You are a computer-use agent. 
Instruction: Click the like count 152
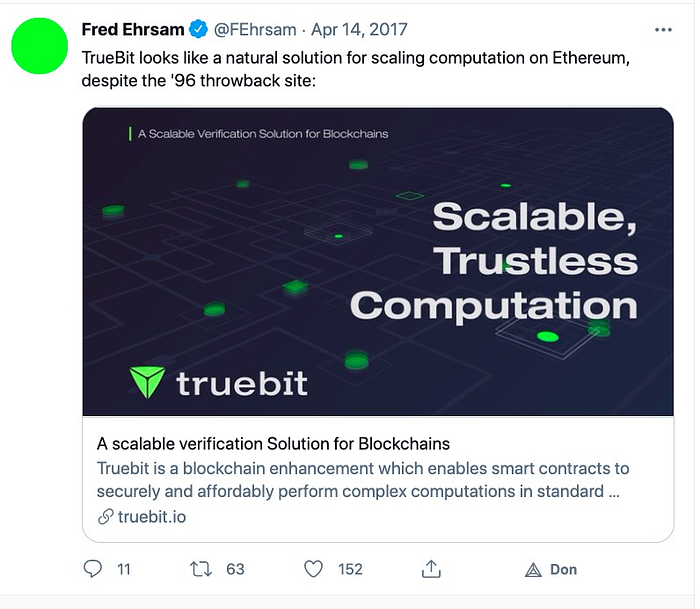tap(350, 569)
